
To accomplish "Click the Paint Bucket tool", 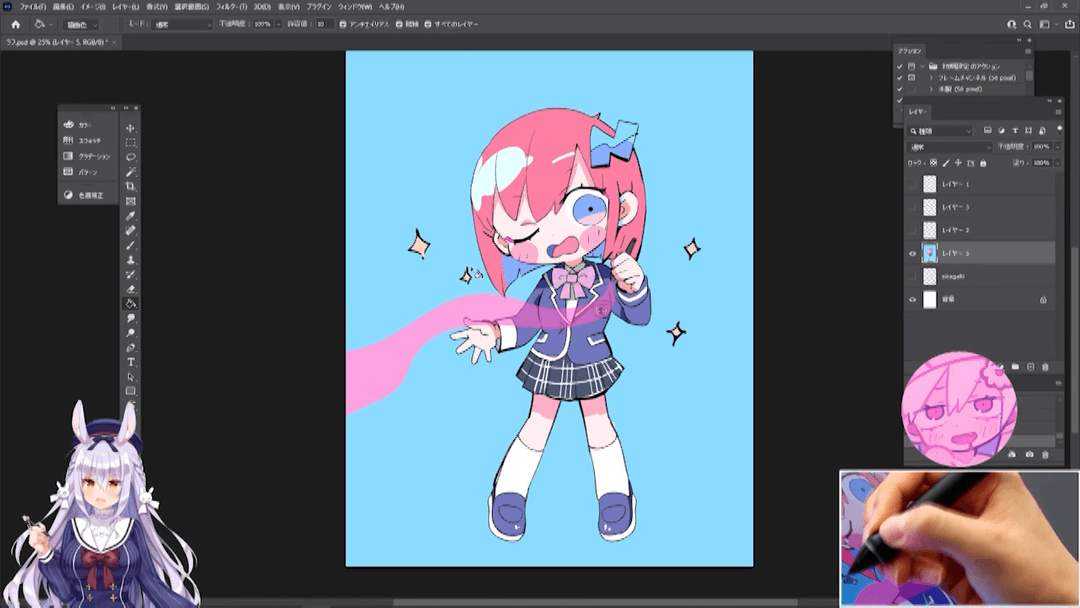I will click(x=131, y=303).
